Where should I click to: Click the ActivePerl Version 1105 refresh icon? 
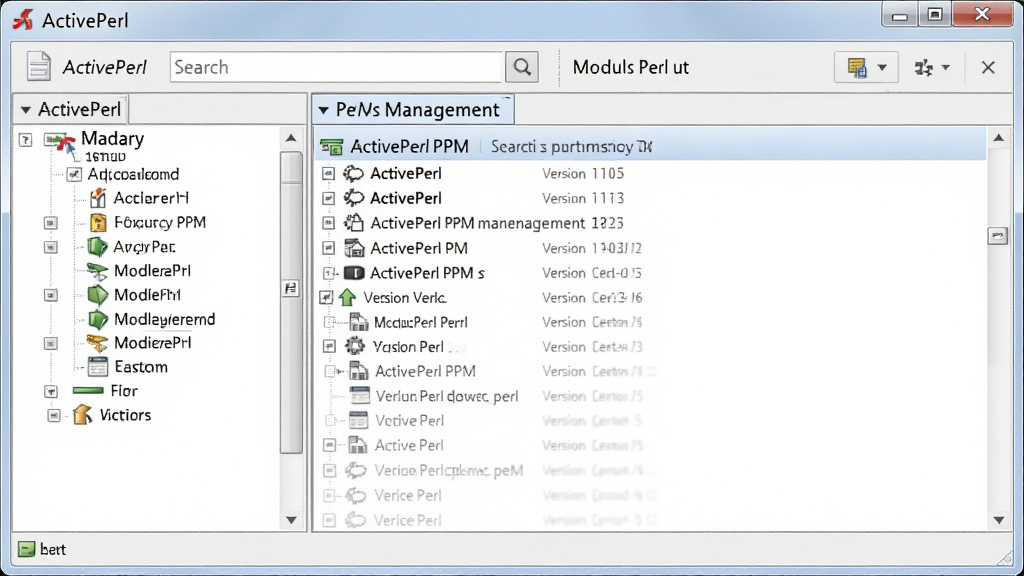pyautogui.click(x=354, y=174)
